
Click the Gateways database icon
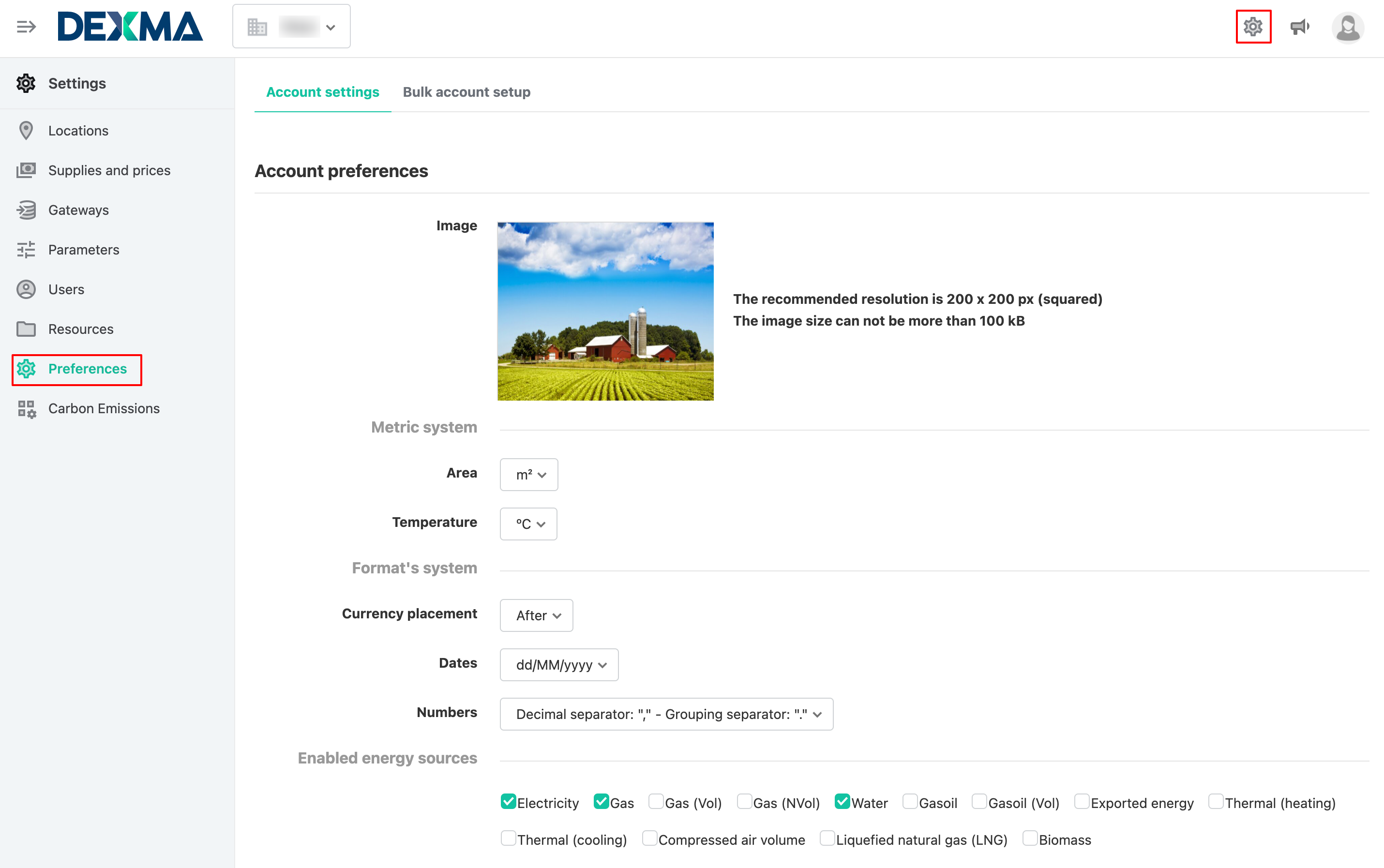(26, 210)
